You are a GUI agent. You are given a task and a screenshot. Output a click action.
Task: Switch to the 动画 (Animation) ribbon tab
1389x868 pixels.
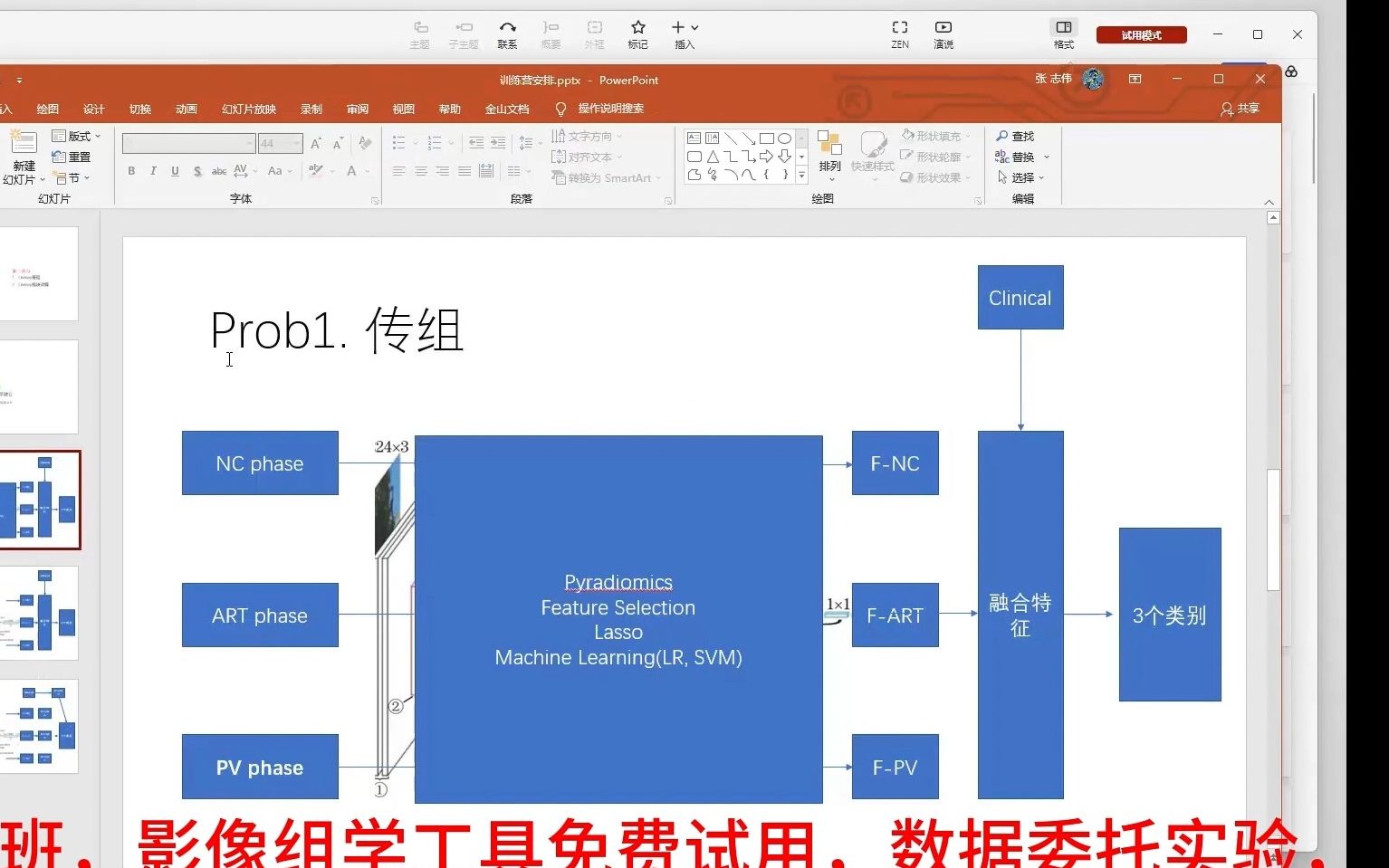pyautogui.click(x=186, y=108)
